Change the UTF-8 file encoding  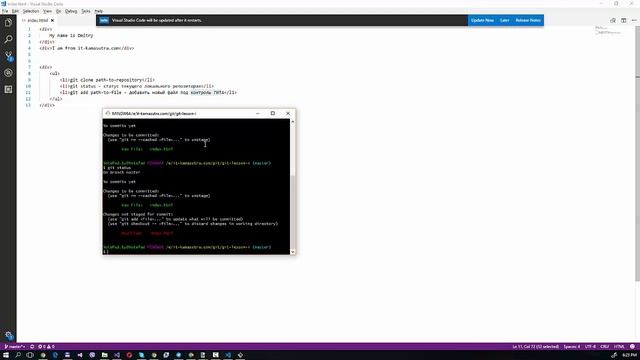(x=590, y=347)
